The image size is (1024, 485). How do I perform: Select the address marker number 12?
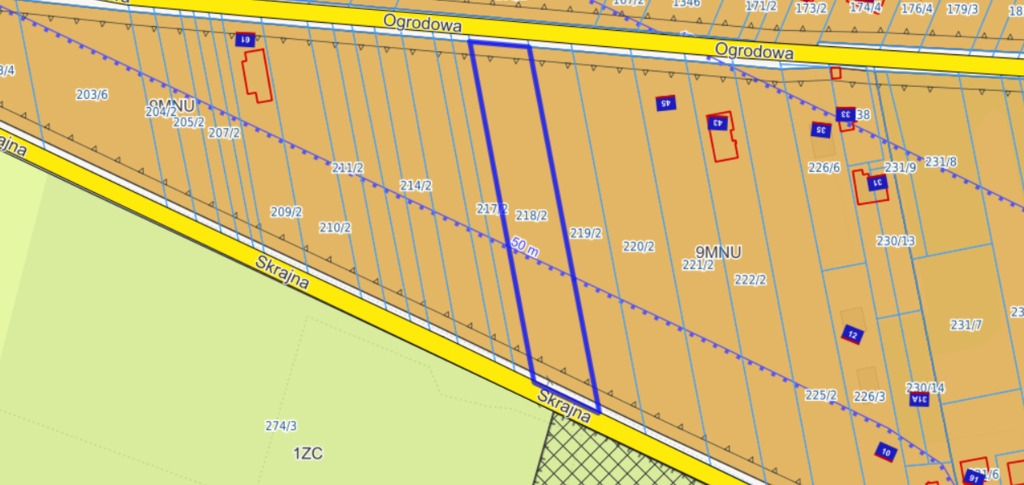(852, 334)
